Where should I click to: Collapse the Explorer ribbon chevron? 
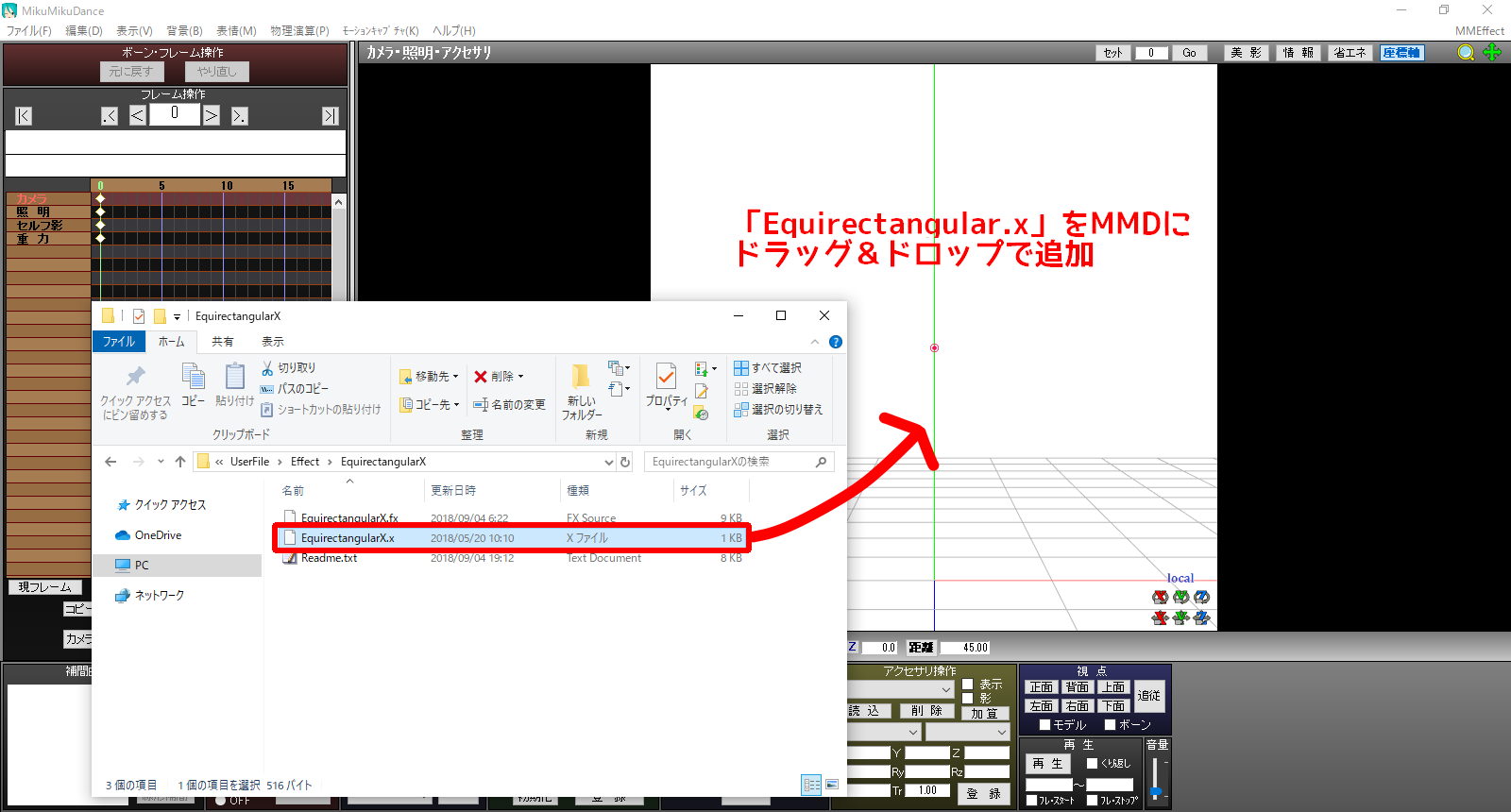[815, 342]
